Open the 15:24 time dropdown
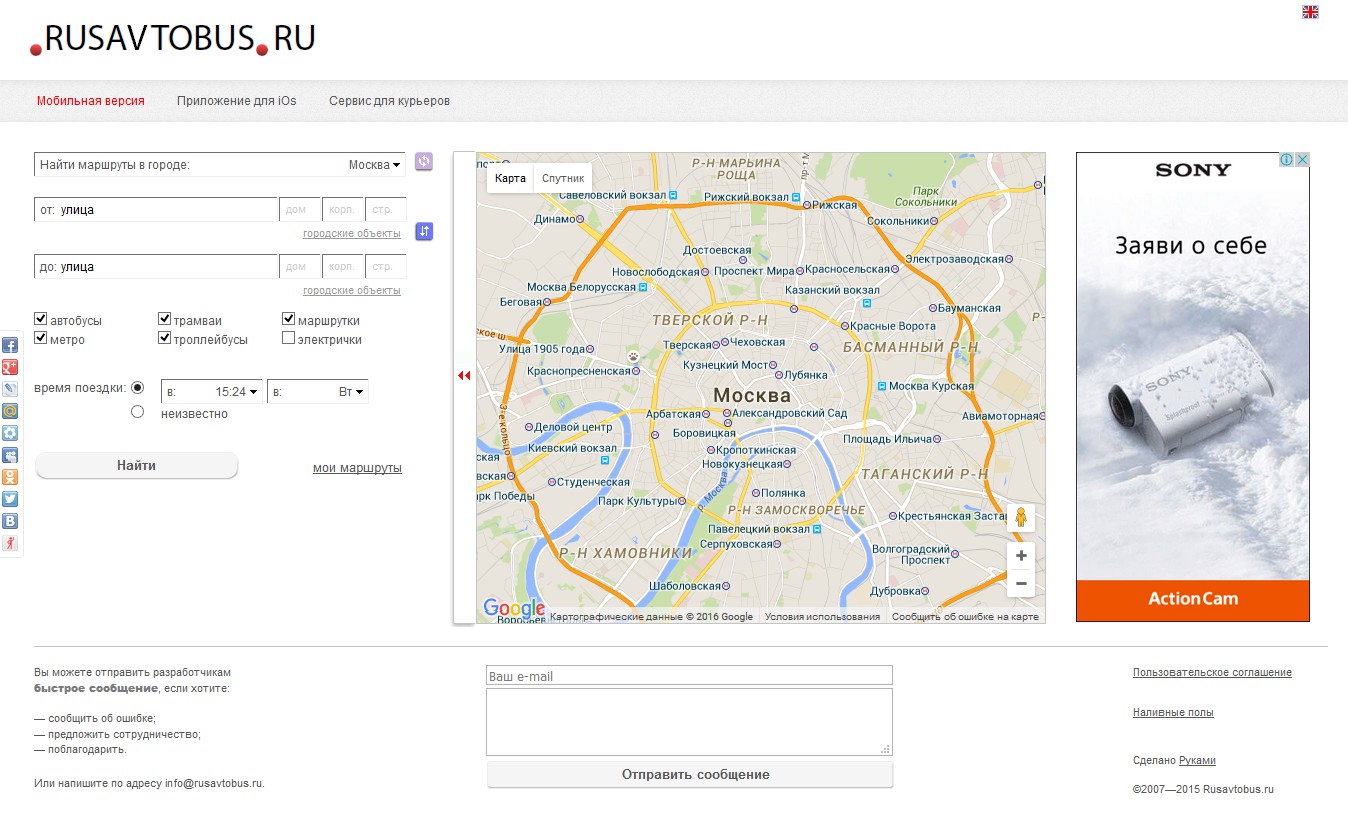 tap(212, 392)
